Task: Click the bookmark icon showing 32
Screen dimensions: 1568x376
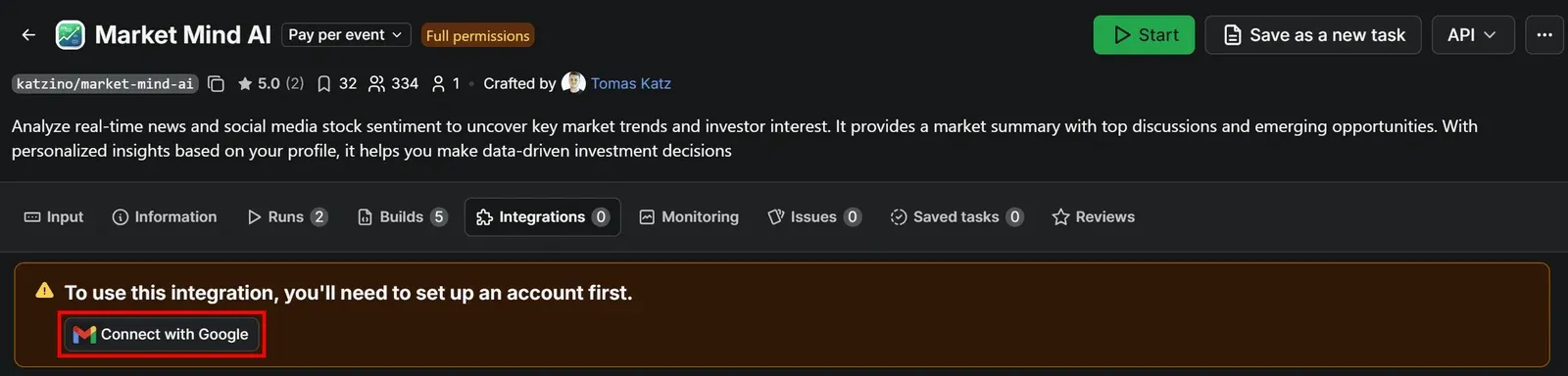Action: (x=323, y=84)
